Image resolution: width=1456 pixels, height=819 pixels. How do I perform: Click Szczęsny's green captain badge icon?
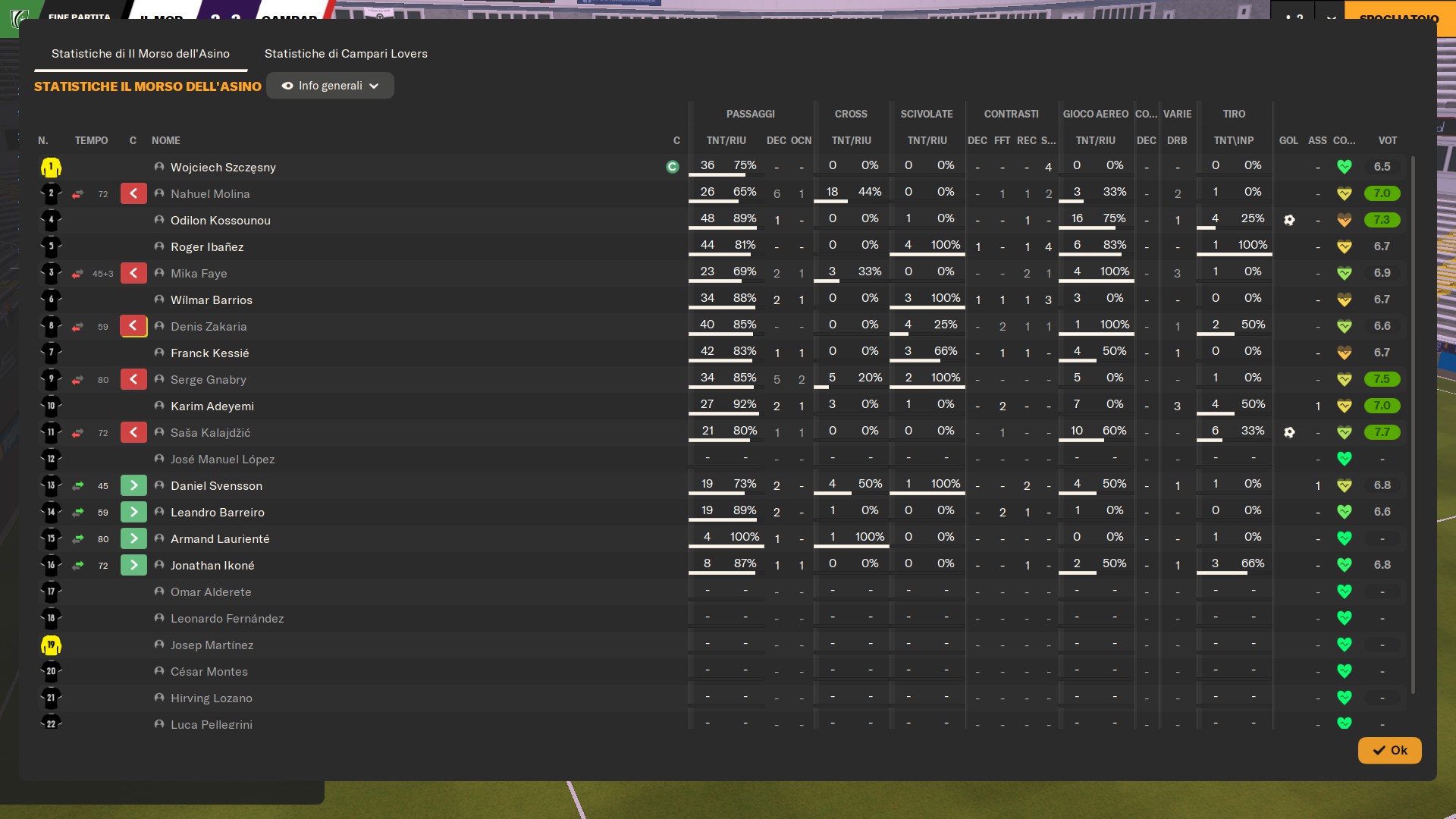coord(672,167)
